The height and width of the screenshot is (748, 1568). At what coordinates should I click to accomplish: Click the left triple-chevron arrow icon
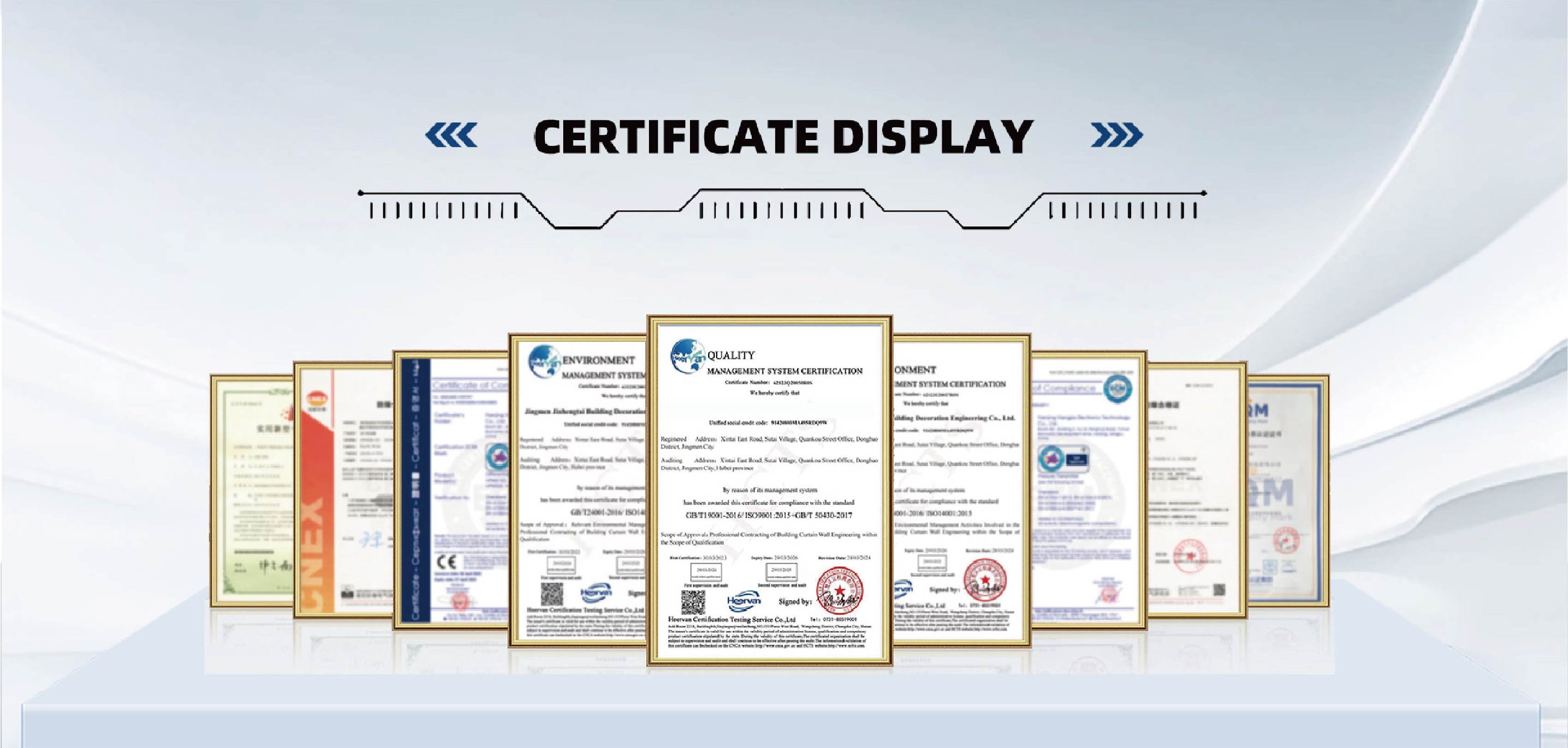[x=451, y=135]
